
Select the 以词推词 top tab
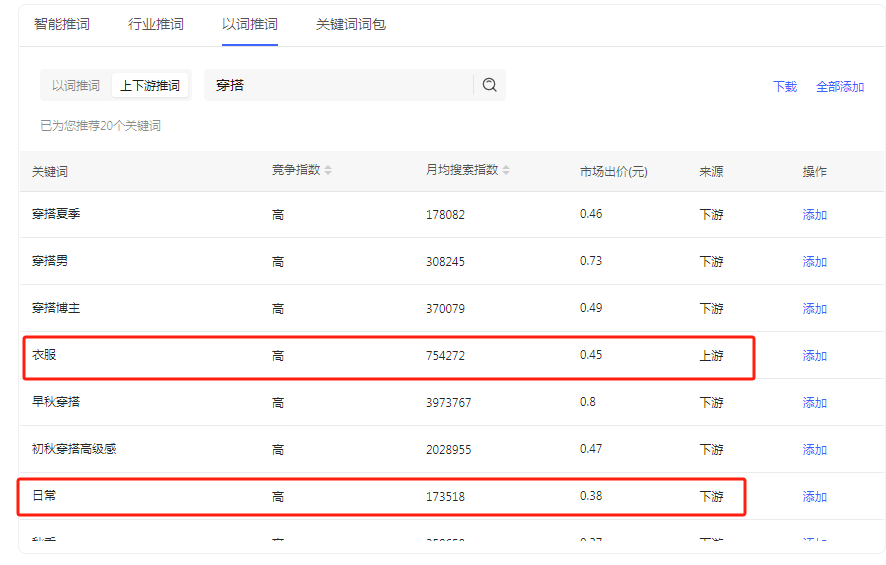tap(250, 24)
